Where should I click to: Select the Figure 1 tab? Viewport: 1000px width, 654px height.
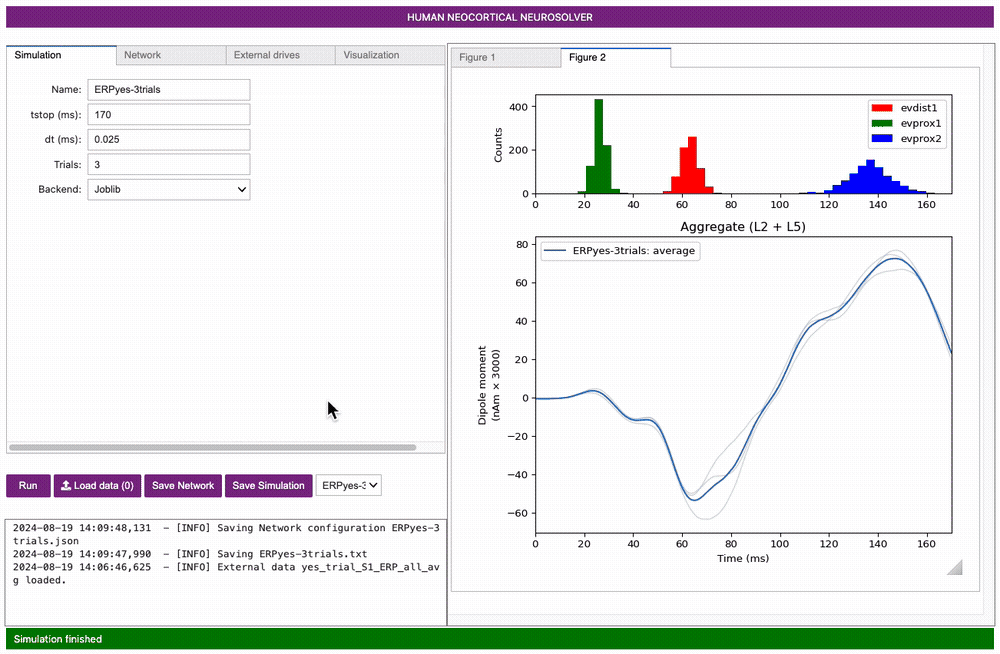(477, 58)
